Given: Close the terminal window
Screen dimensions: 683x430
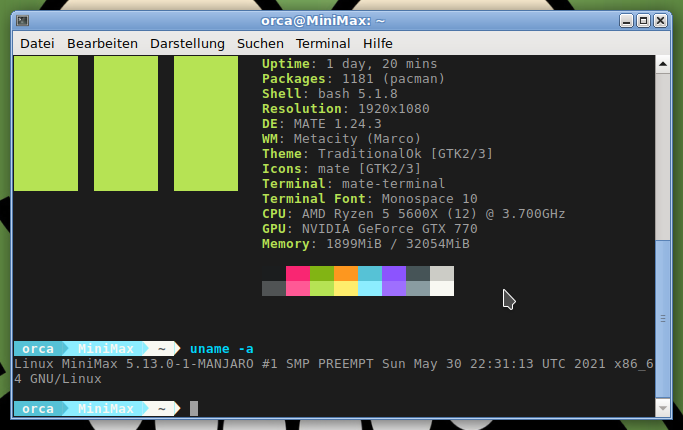Looking at the screenshot, I should coord(660,20).
